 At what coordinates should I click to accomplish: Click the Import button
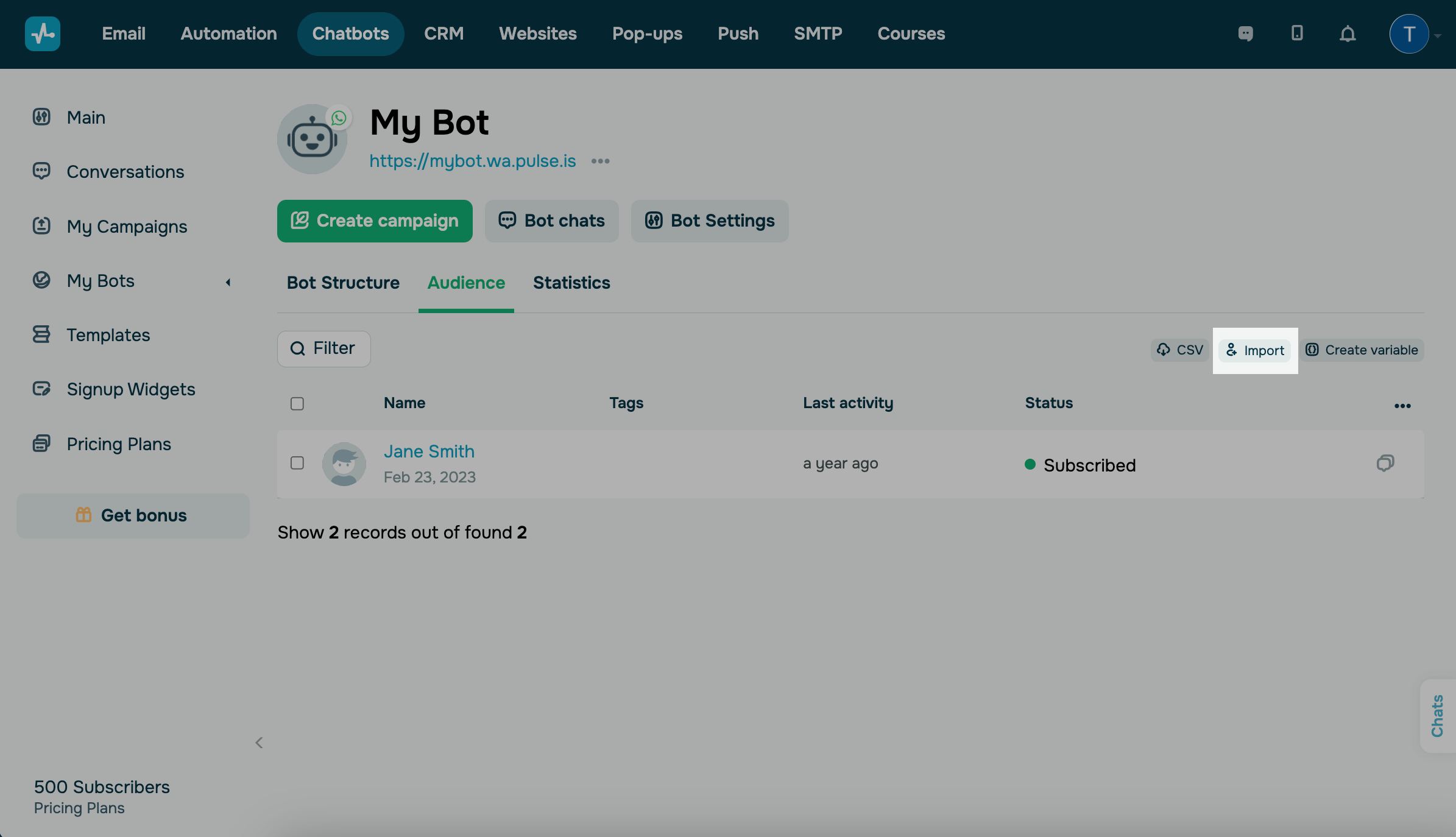pyautogui.click(x=1255, y=350)
